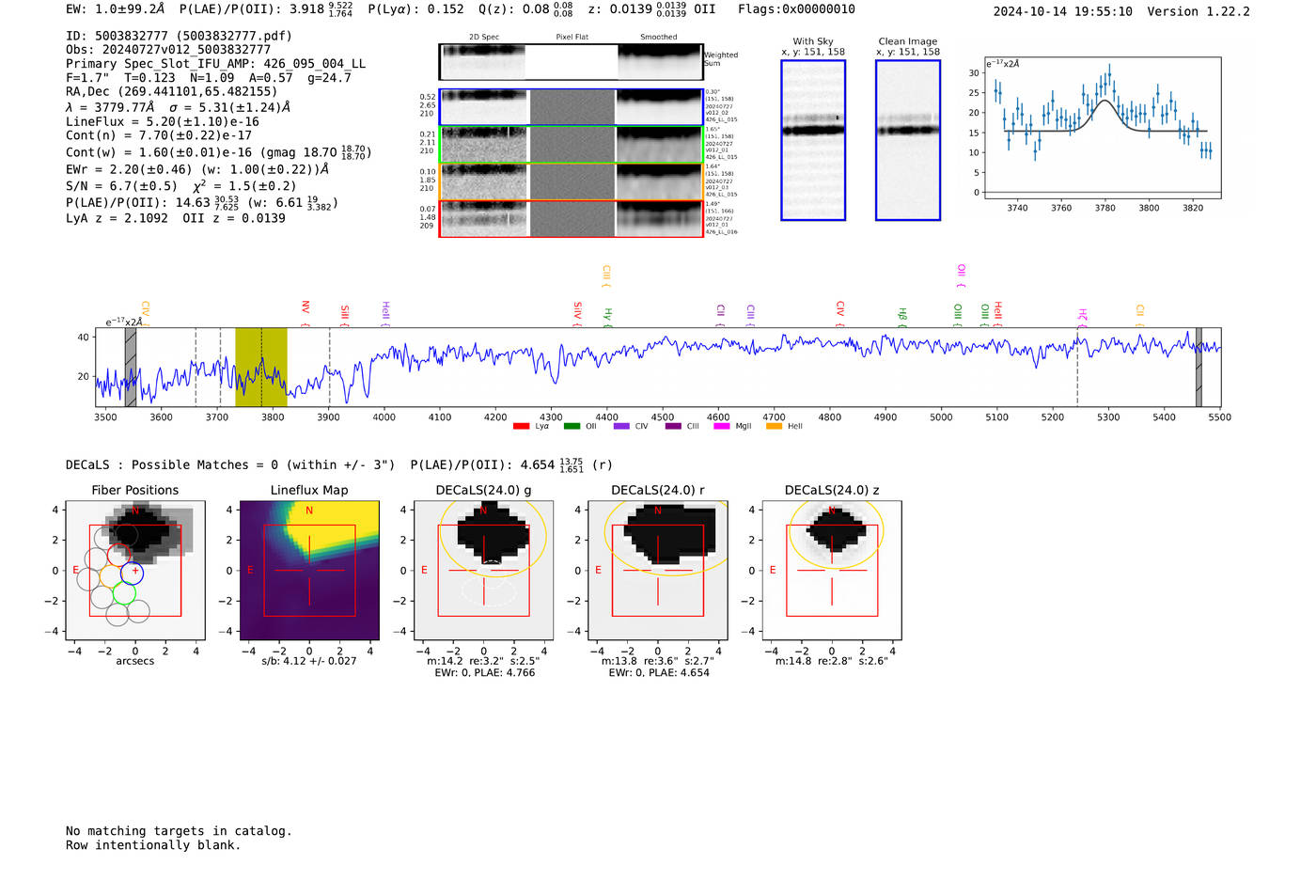The width and height of the screenshot is (1316, 896).
Task: Click the orange fiber circle in Fiber Positions
Action: (x=111, y=575)
